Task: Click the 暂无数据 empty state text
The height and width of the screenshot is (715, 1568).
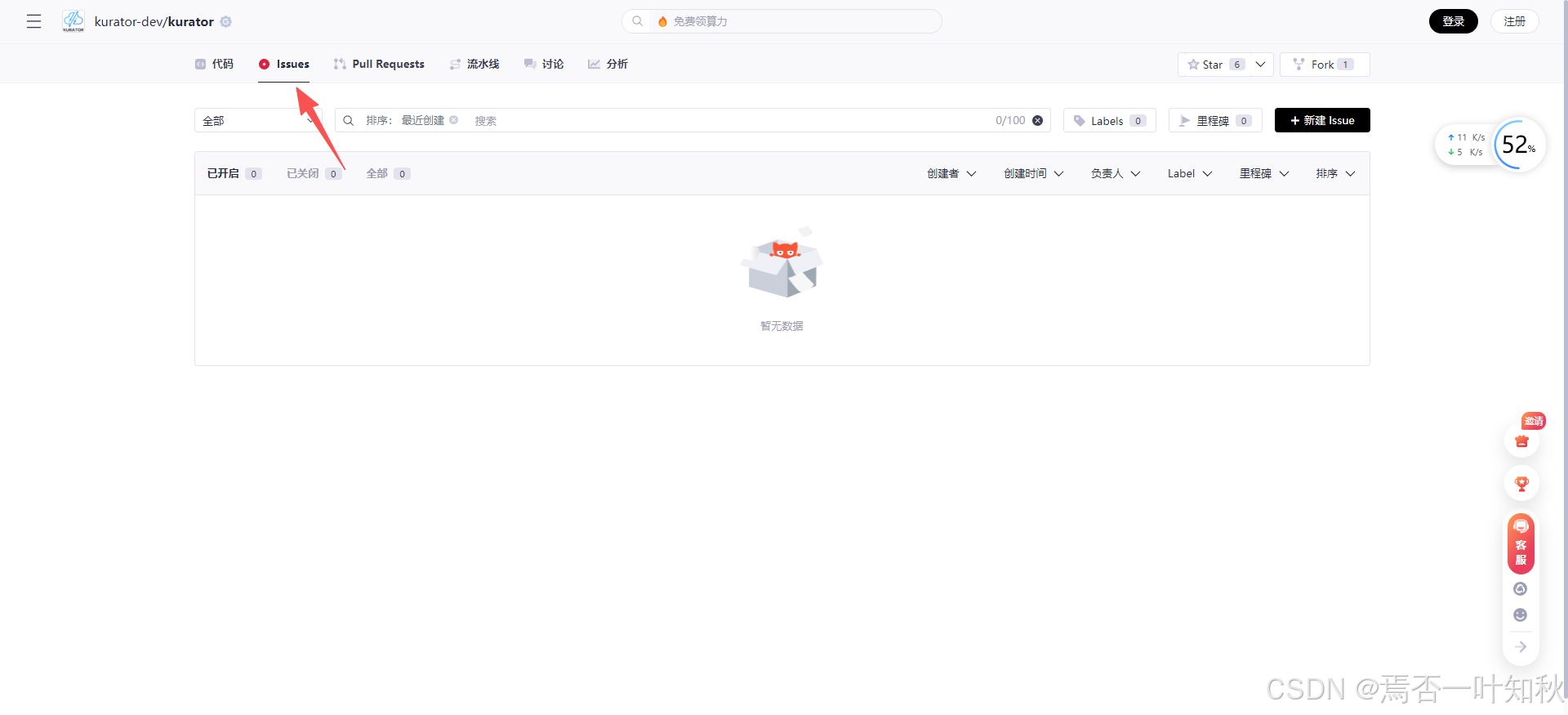Action: tap(782, 326)
